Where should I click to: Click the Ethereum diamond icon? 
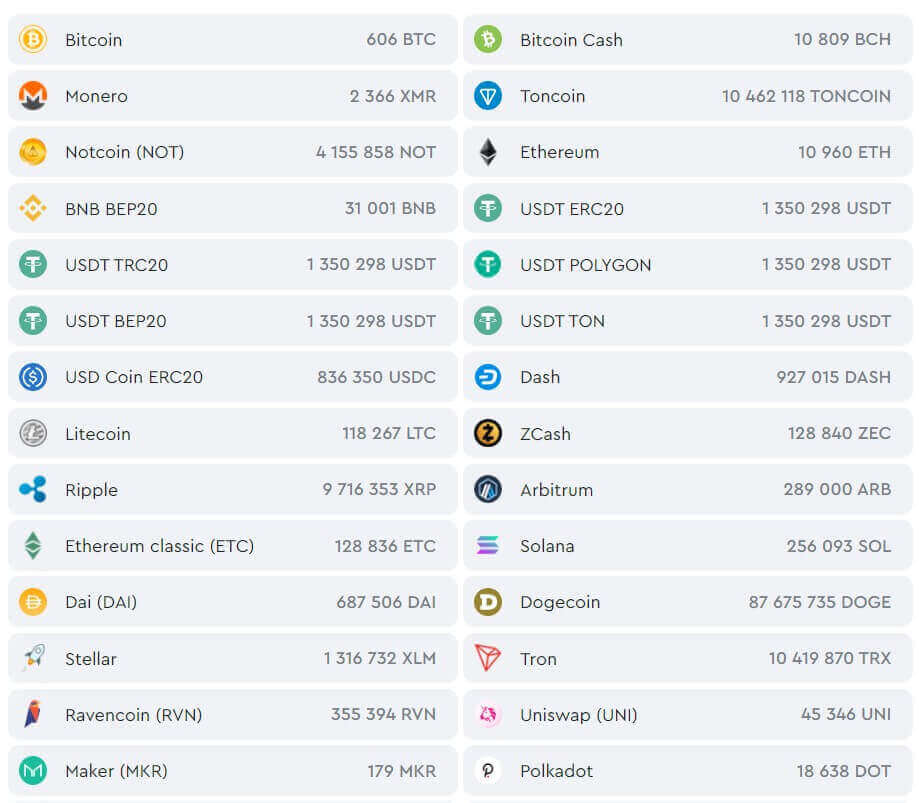click(488, 152)
